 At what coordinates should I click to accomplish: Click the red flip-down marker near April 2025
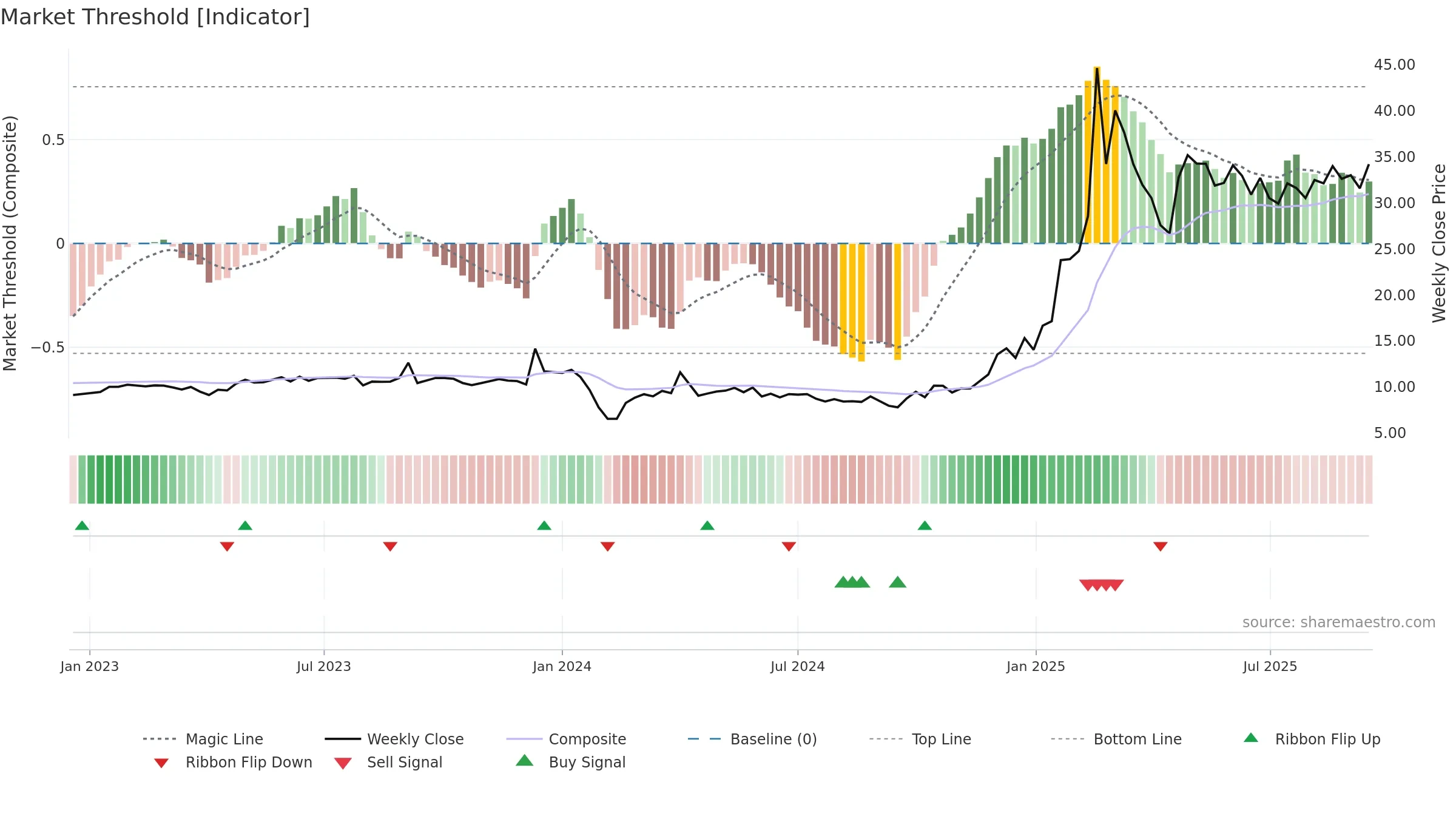[1161, 547]
